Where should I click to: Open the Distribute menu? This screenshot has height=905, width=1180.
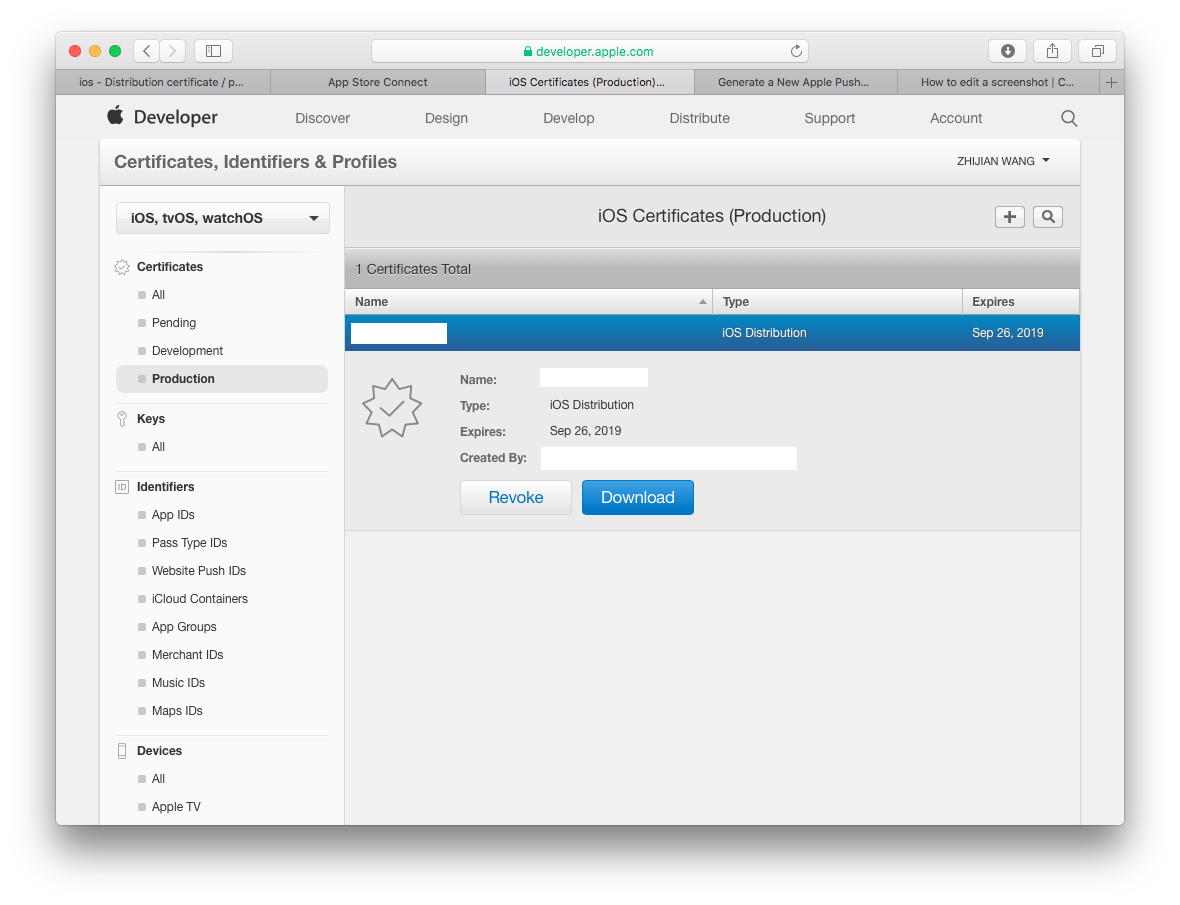(x=700, y=118)
